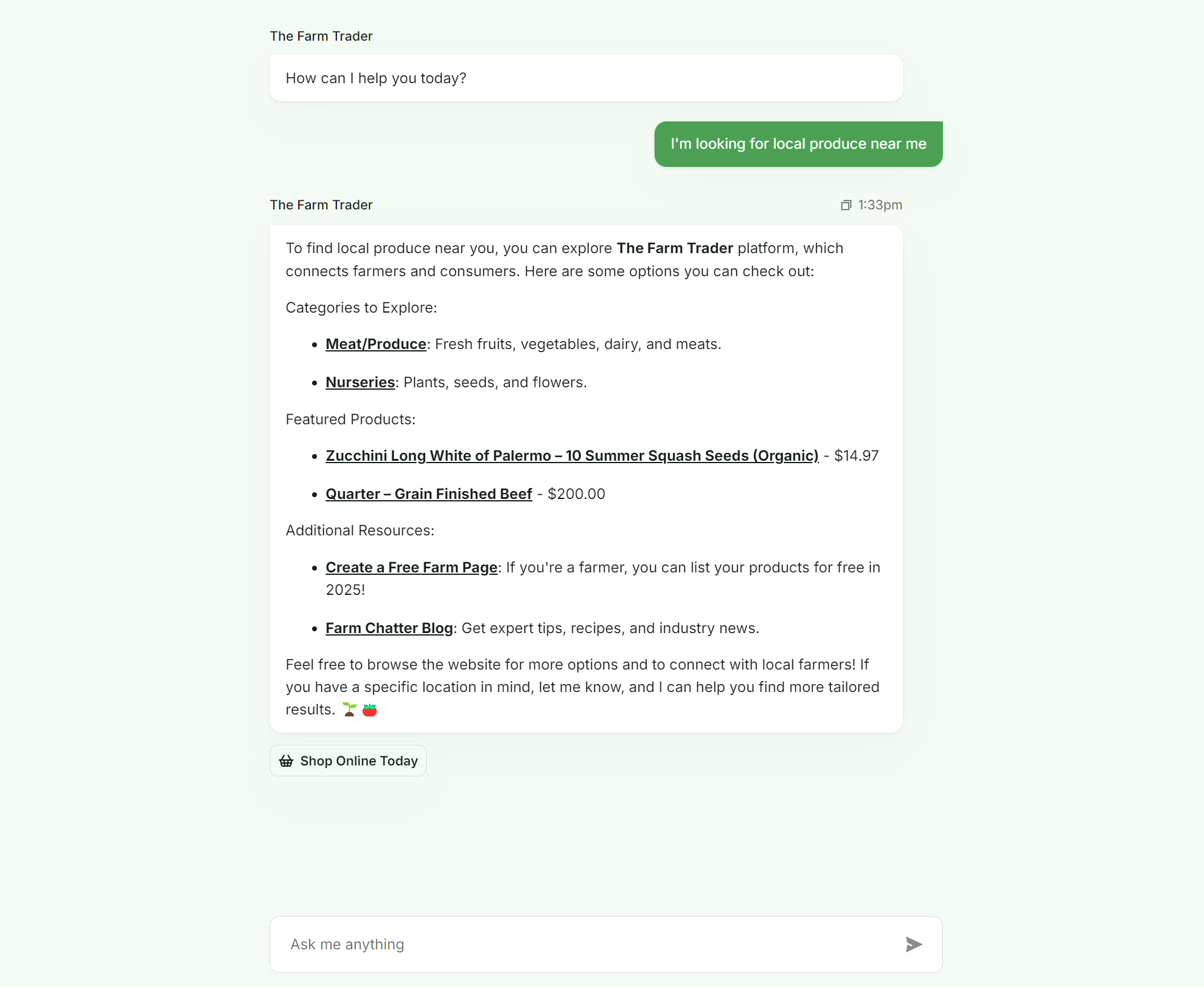The width and height of the screenshot is (1204, 987).
Task: Click the 1:33pm timestamp
Action: pyautogui.click(x=880, y=205)
